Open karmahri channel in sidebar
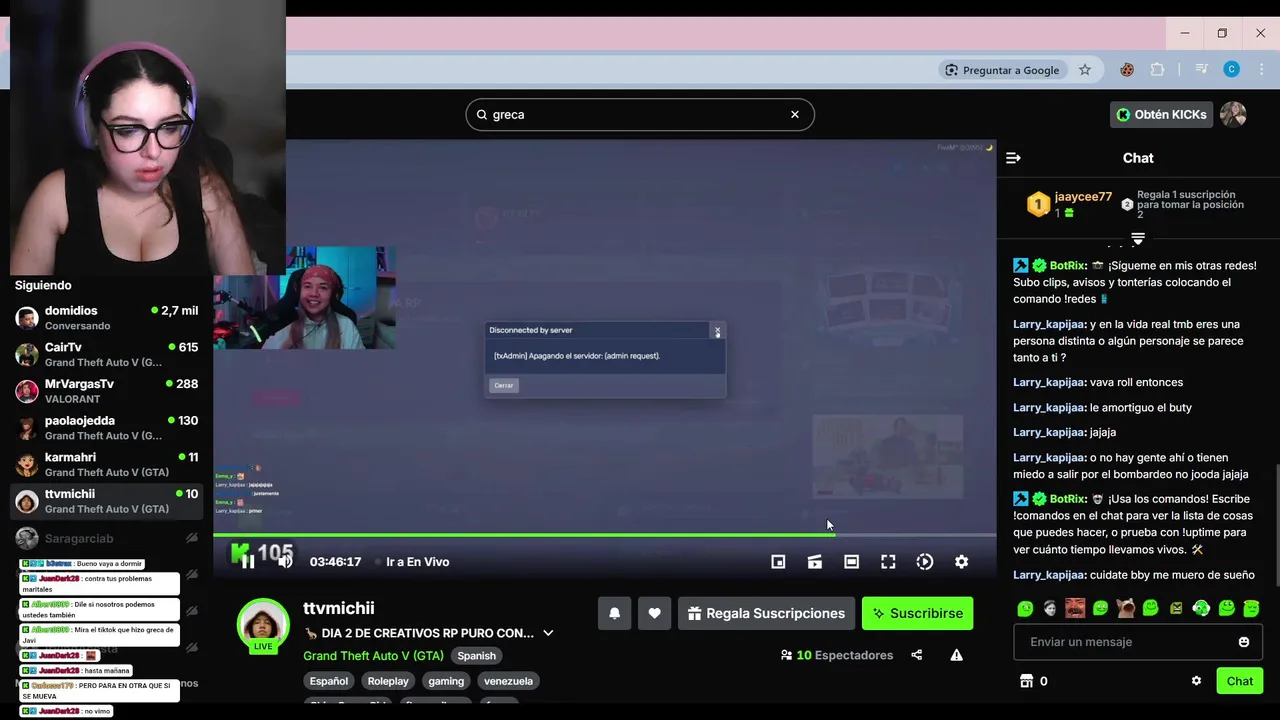The height and width of the screenshot is (720, 1280). pos(106,464)
